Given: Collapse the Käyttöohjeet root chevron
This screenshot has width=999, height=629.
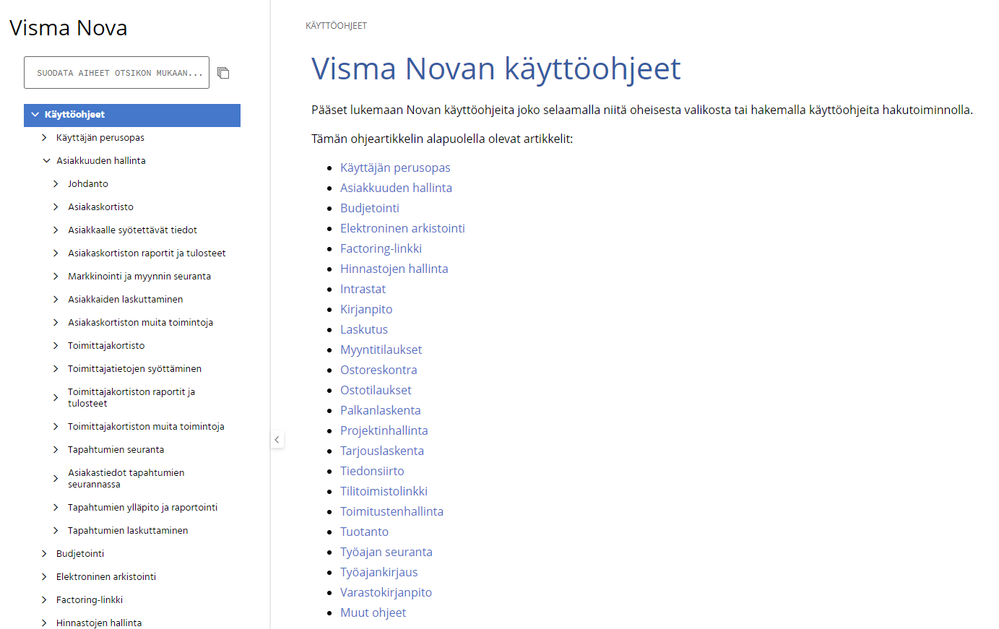Looking at the screenshot, I should [x=35, y=115].
